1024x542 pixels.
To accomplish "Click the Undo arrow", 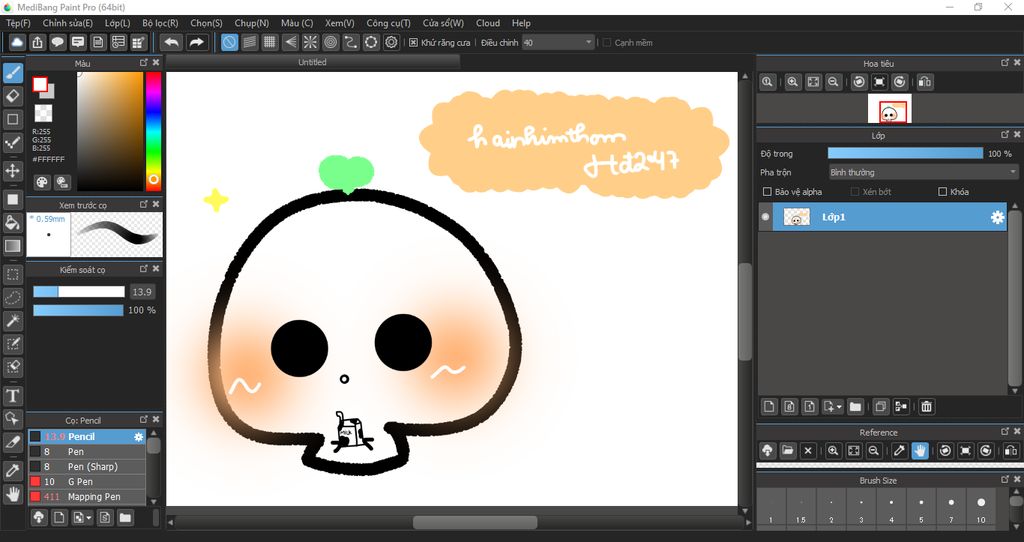I will (172, 42).
